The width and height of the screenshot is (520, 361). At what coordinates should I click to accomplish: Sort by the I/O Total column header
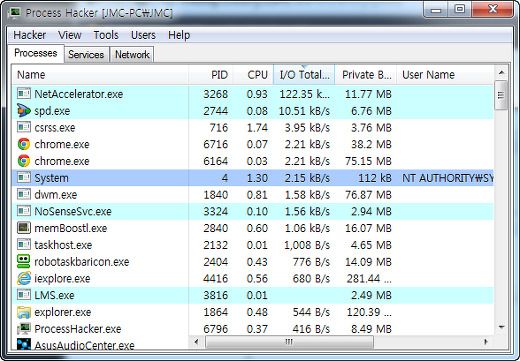click(x=304, y=75)
